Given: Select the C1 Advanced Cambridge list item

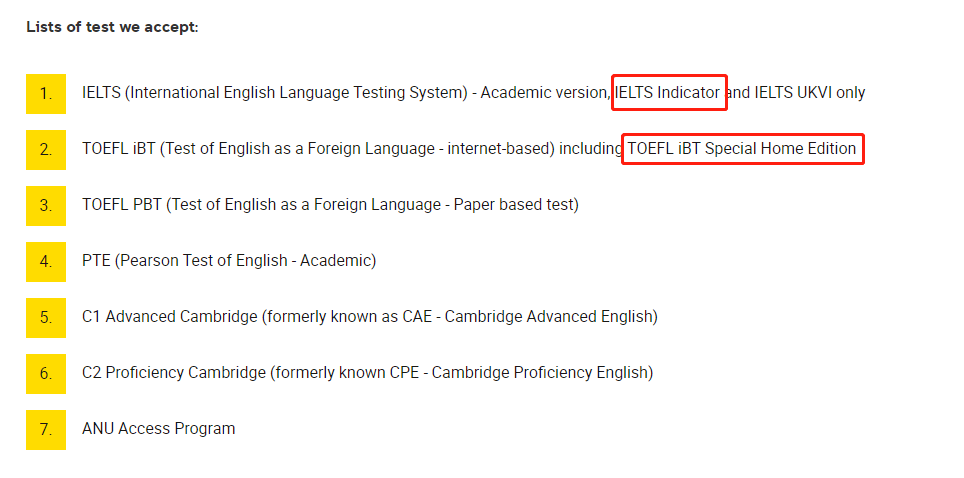Looking at the screenshot, I should [369, 317].
